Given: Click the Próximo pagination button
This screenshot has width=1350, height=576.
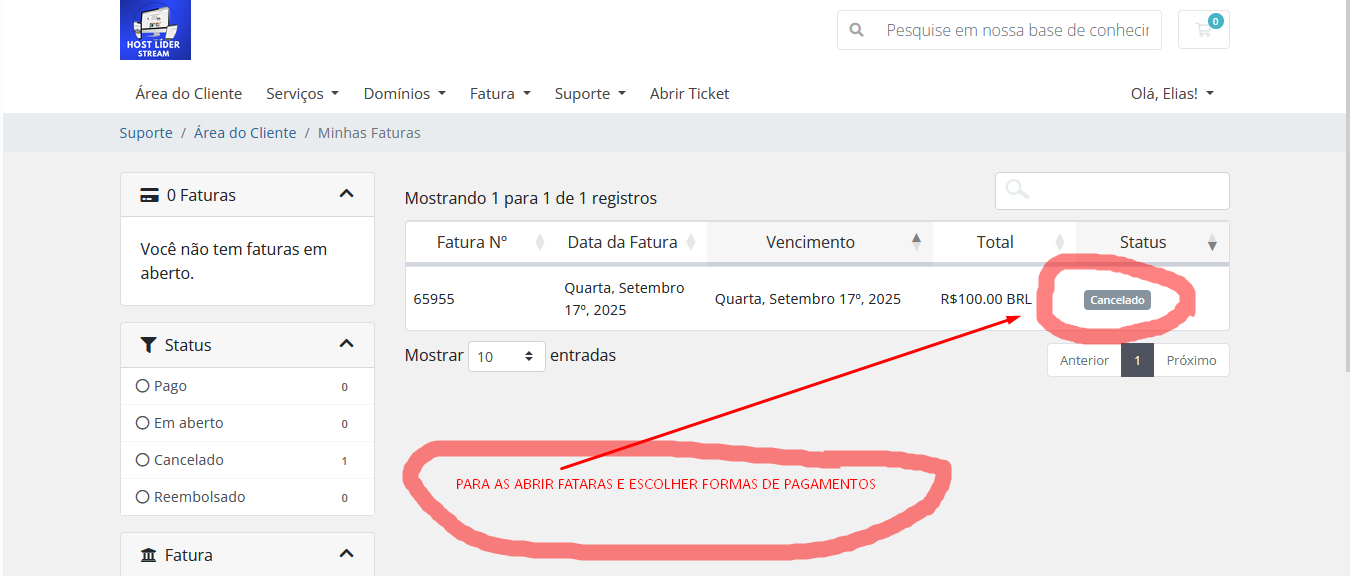Looking at the screenshot, I should [x=1191, y=360].
